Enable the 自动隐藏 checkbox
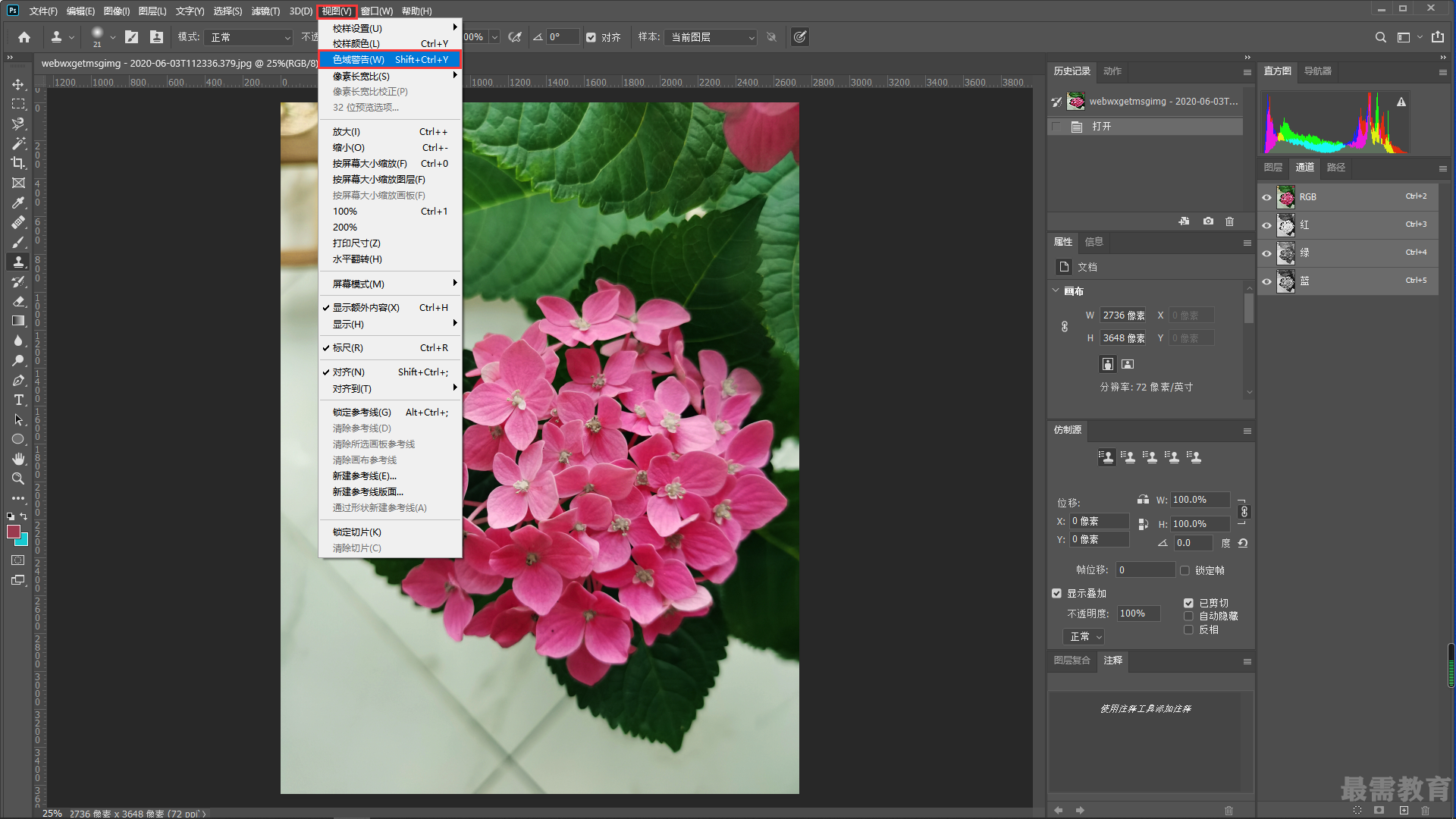The image size is (1456, 819). (1188, 616)
